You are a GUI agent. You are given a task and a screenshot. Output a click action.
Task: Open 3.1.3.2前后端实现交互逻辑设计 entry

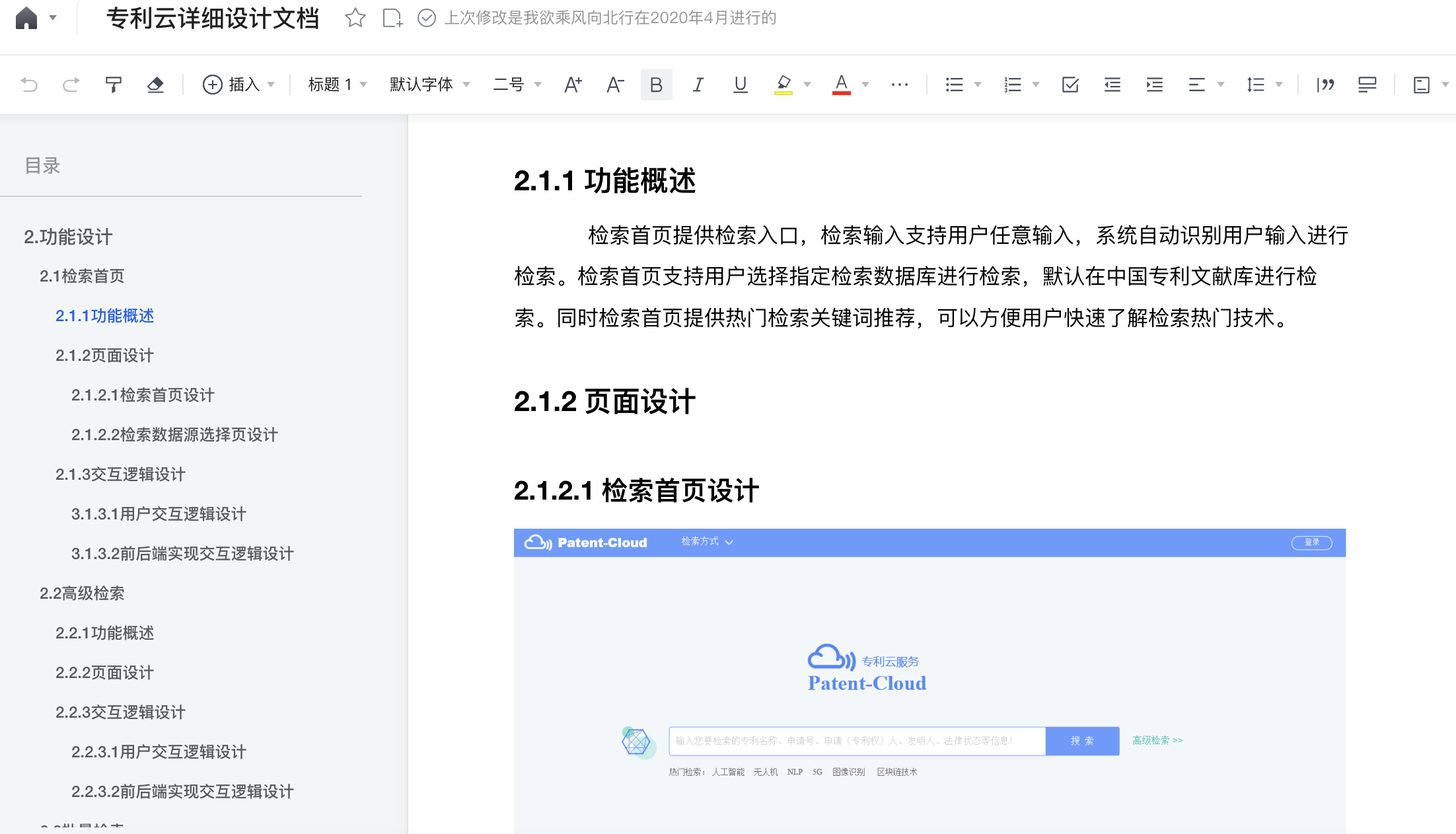click(x=182, y=554)
